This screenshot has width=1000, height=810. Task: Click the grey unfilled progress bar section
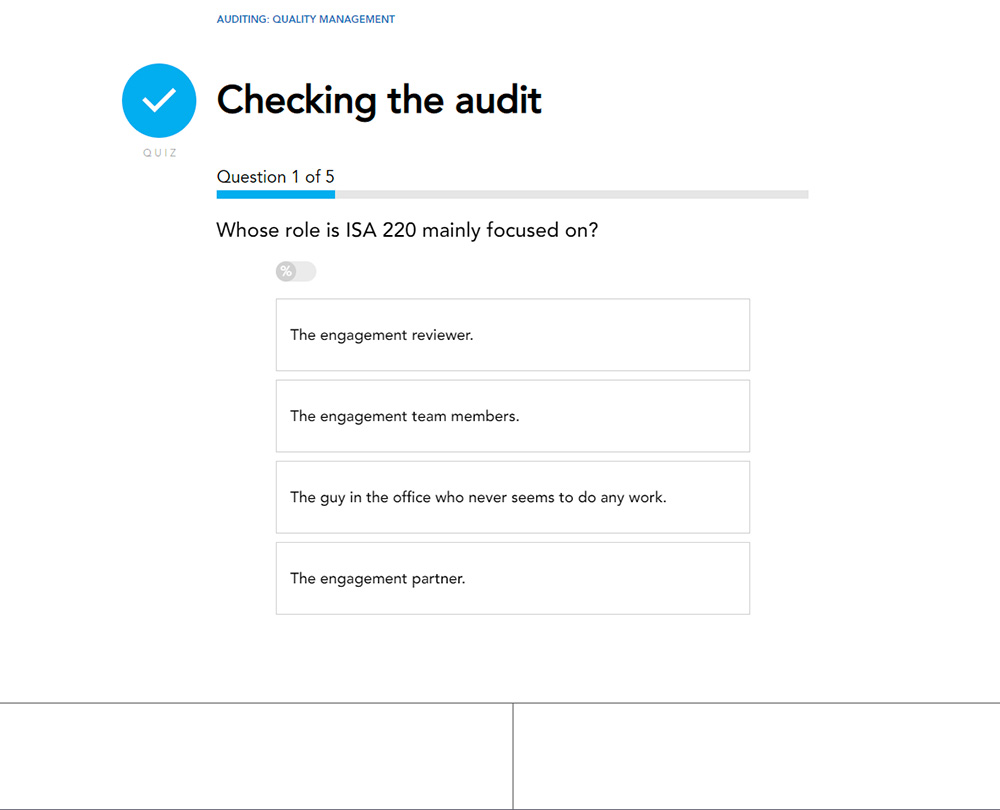[570, 194]
